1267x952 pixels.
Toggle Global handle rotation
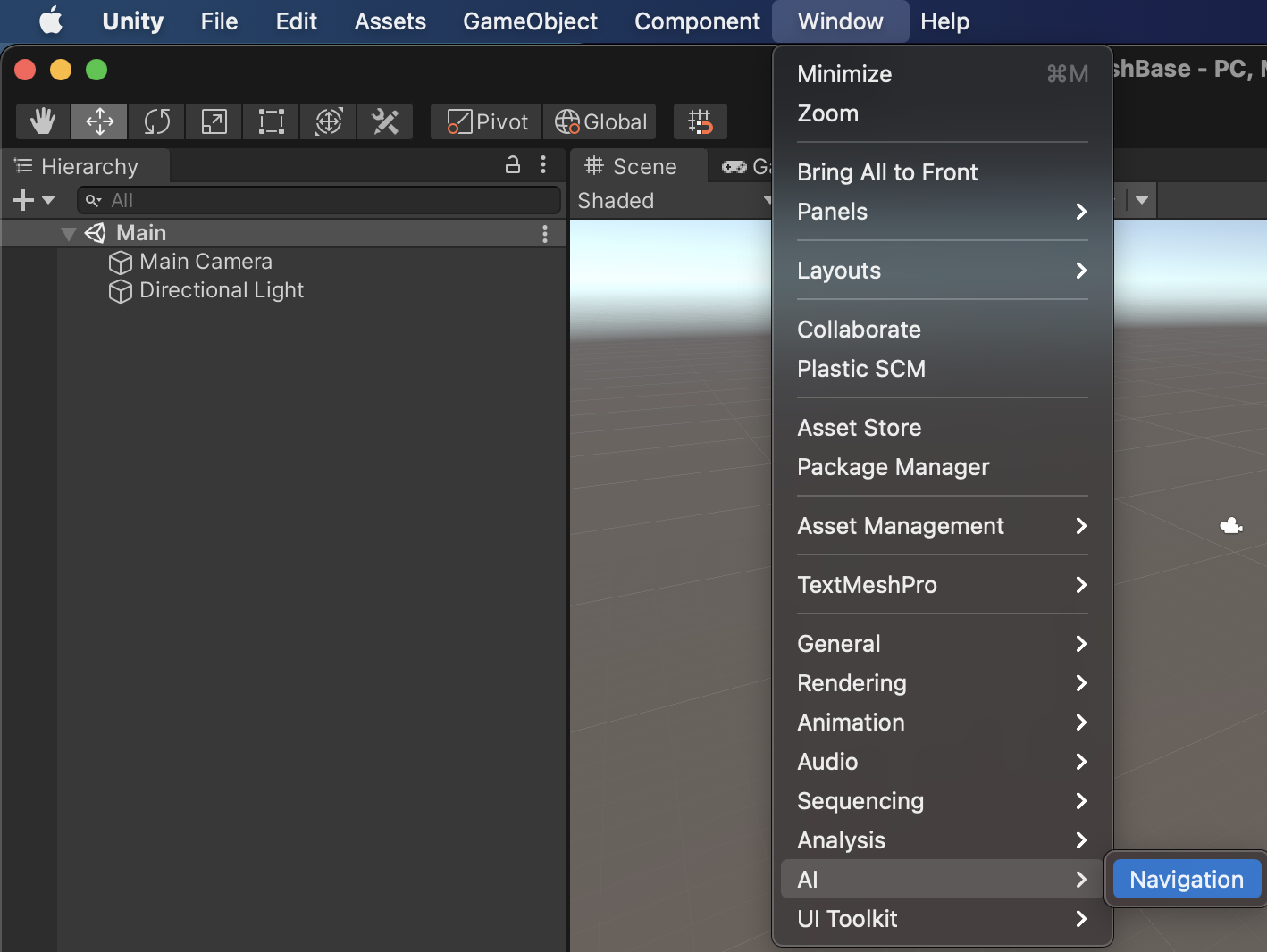600,121
